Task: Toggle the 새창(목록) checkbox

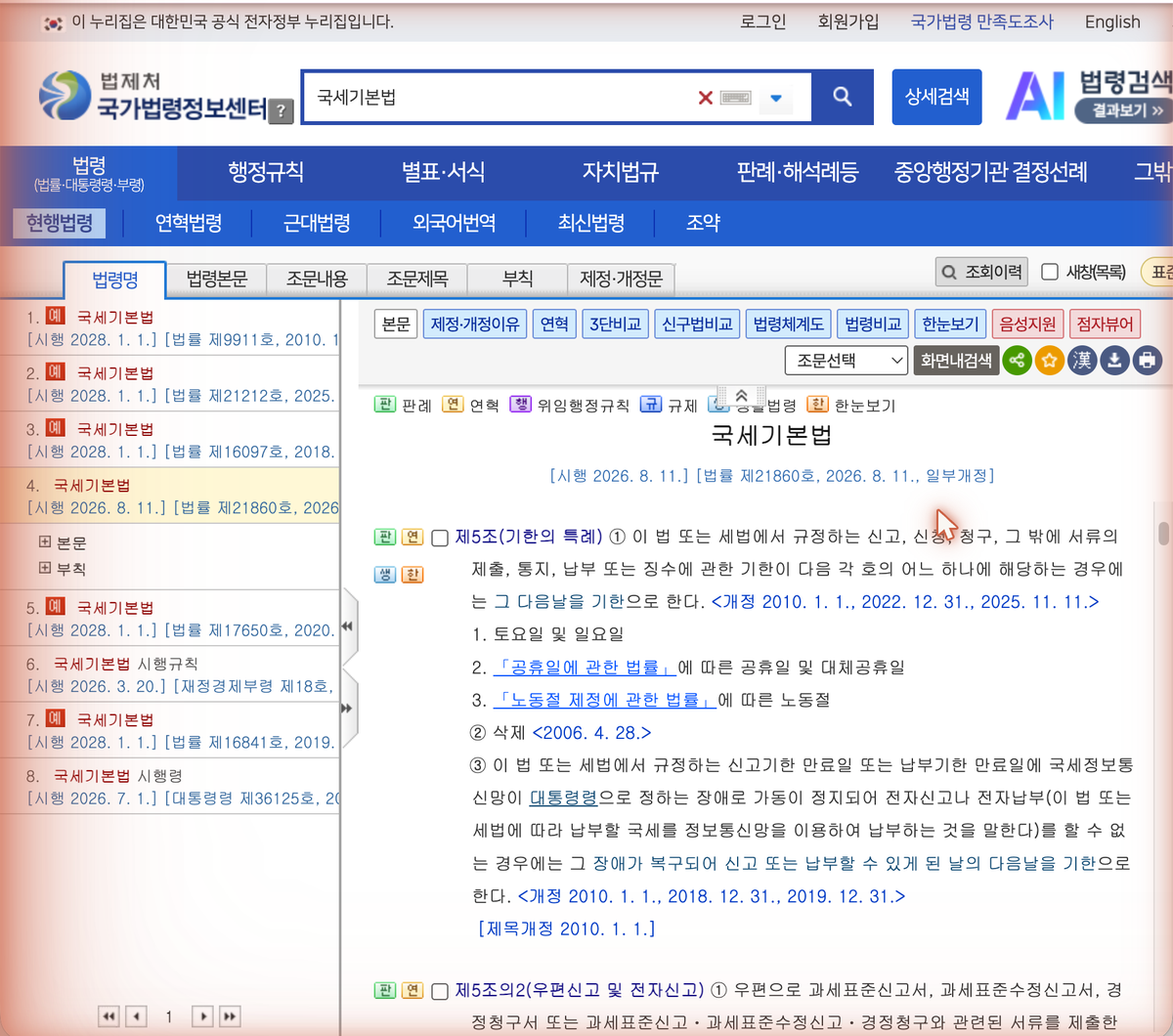Action: pyautogui.click(x=1050, y=272)
